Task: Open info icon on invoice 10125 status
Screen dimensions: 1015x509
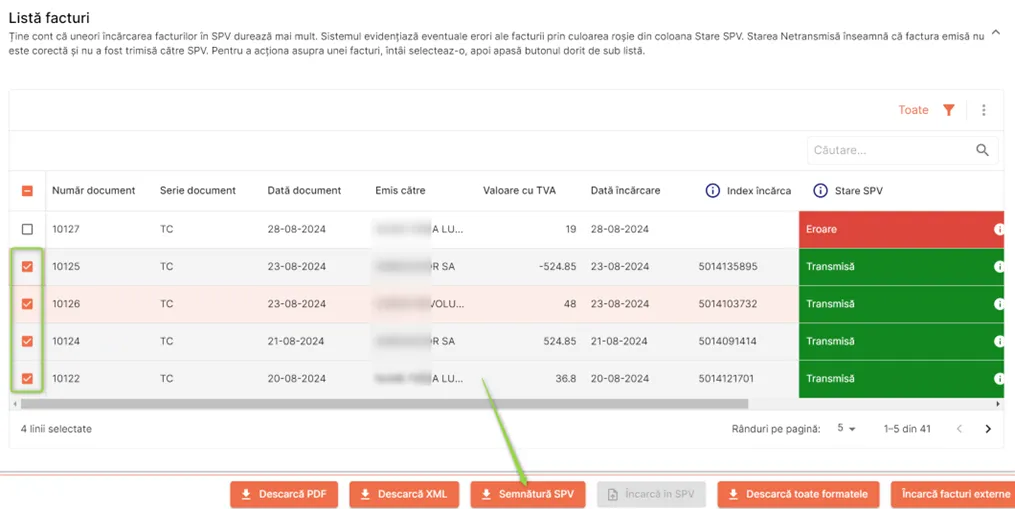Action: pyautogui.click(x=999, y=266)
